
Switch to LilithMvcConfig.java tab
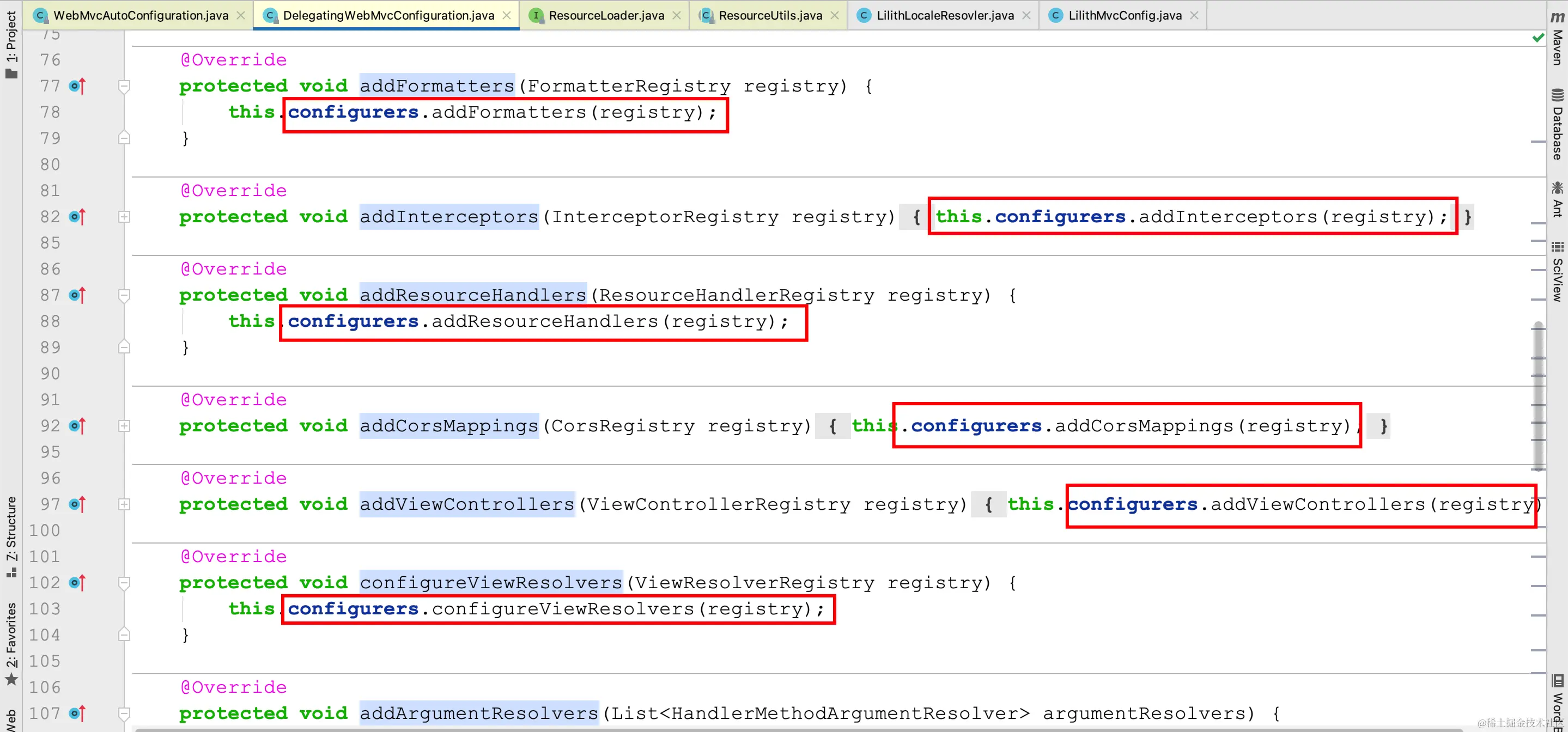coord(1125,15)
